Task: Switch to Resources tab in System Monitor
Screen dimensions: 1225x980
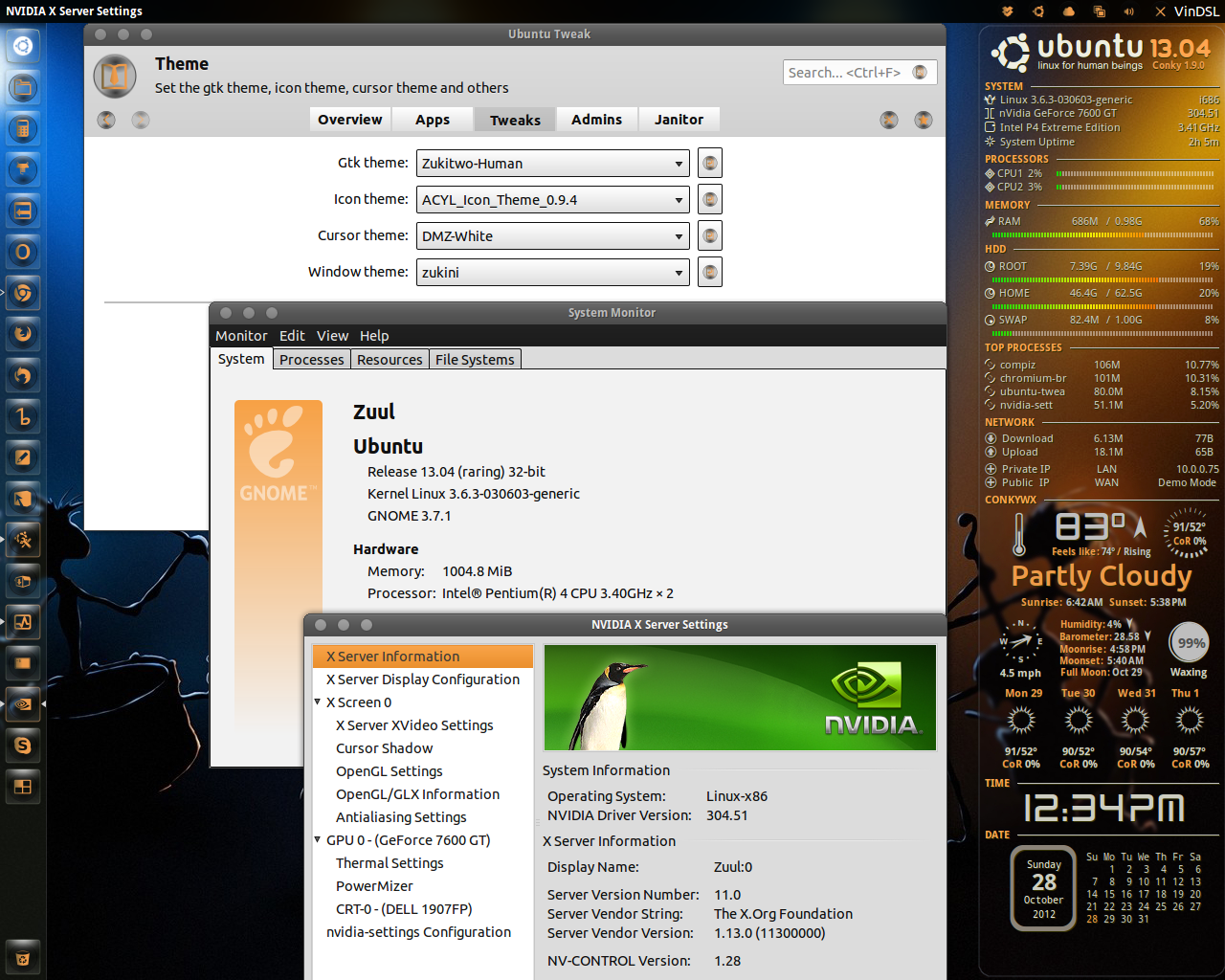Action: pyautogui.click(x=390, y=360)
